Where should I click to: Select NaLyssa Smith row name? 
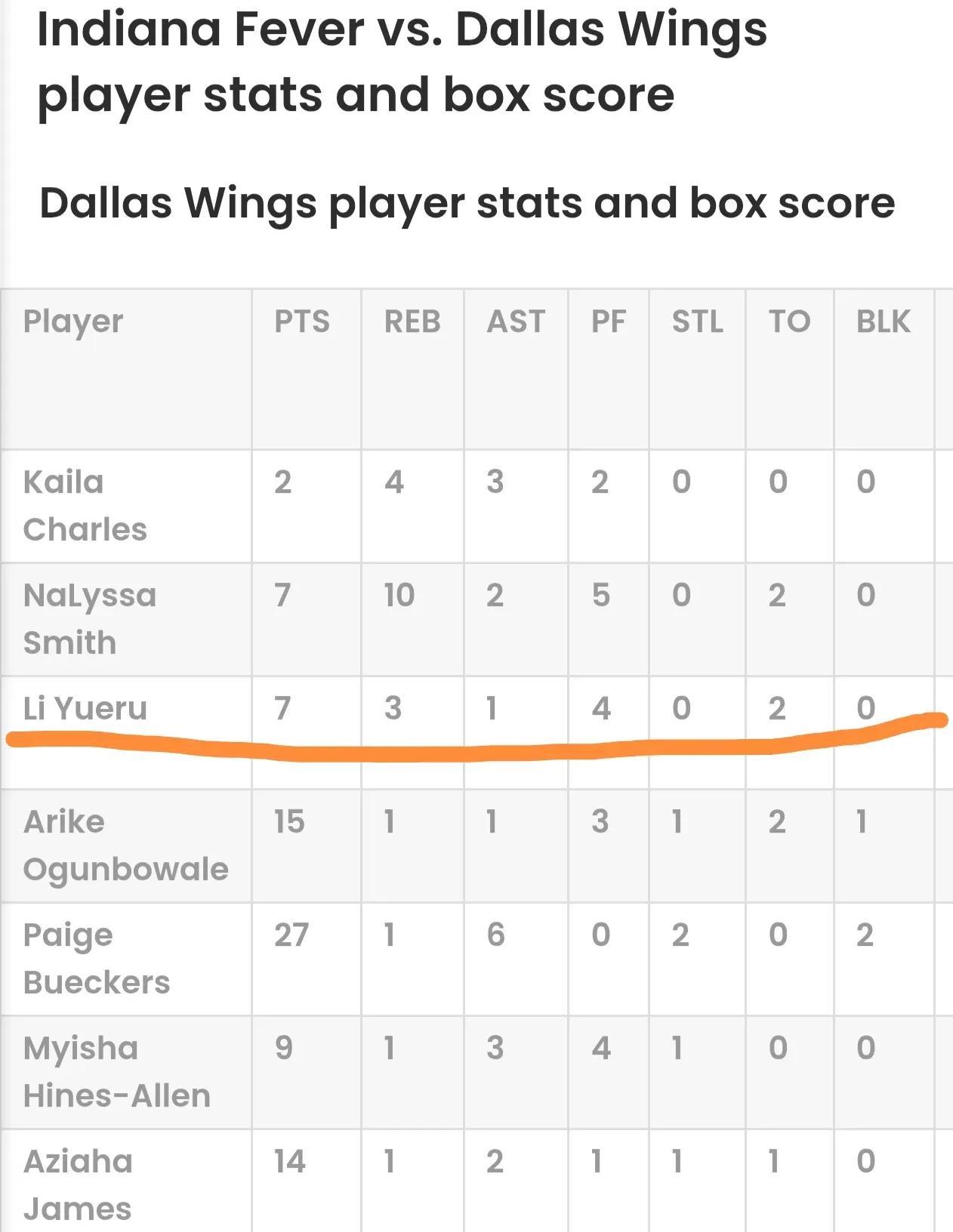(89, 619)
